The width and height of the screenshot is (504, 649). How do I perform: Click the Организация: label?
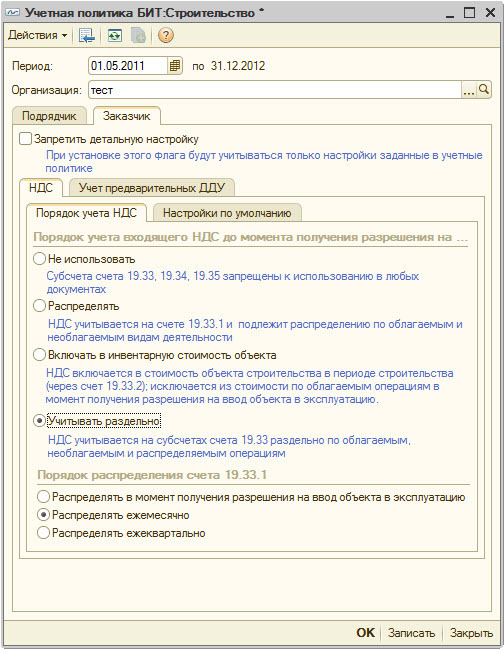(x=47, y=90)
